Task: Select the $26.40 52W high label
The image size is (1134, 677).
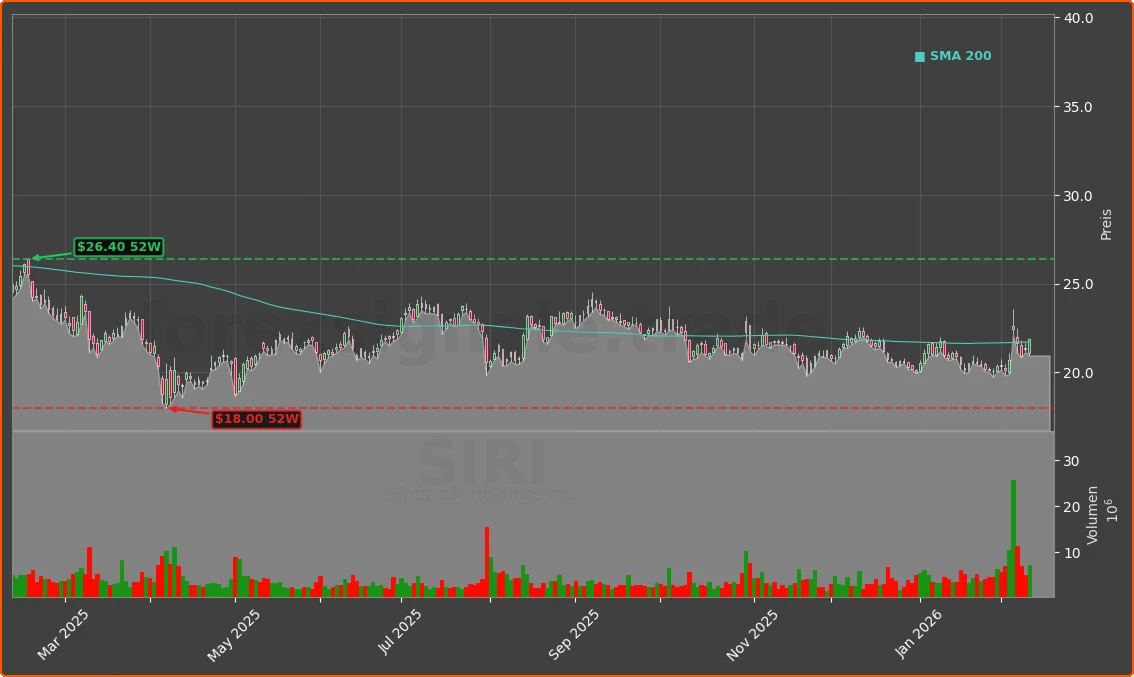Action: [119, 247]
